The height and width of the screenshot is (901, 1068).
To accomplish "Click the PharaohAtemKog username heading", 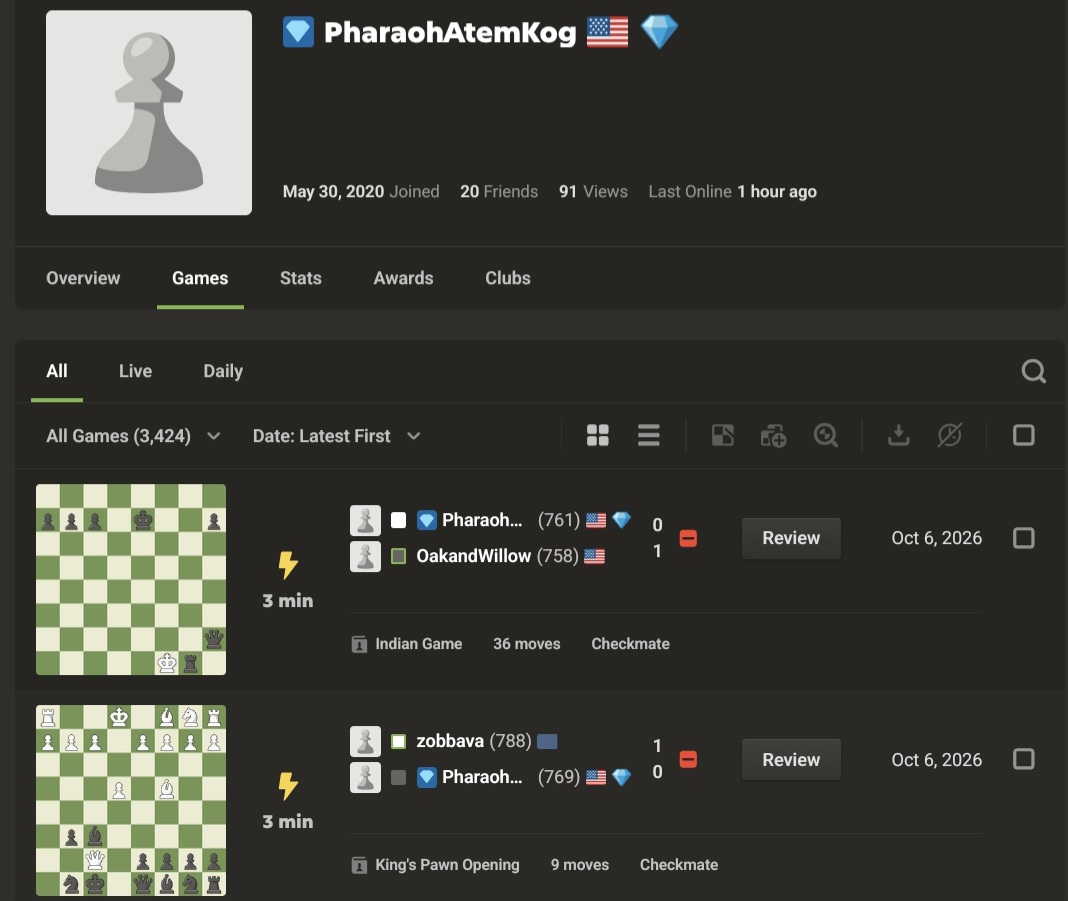I will coord(450,32).
